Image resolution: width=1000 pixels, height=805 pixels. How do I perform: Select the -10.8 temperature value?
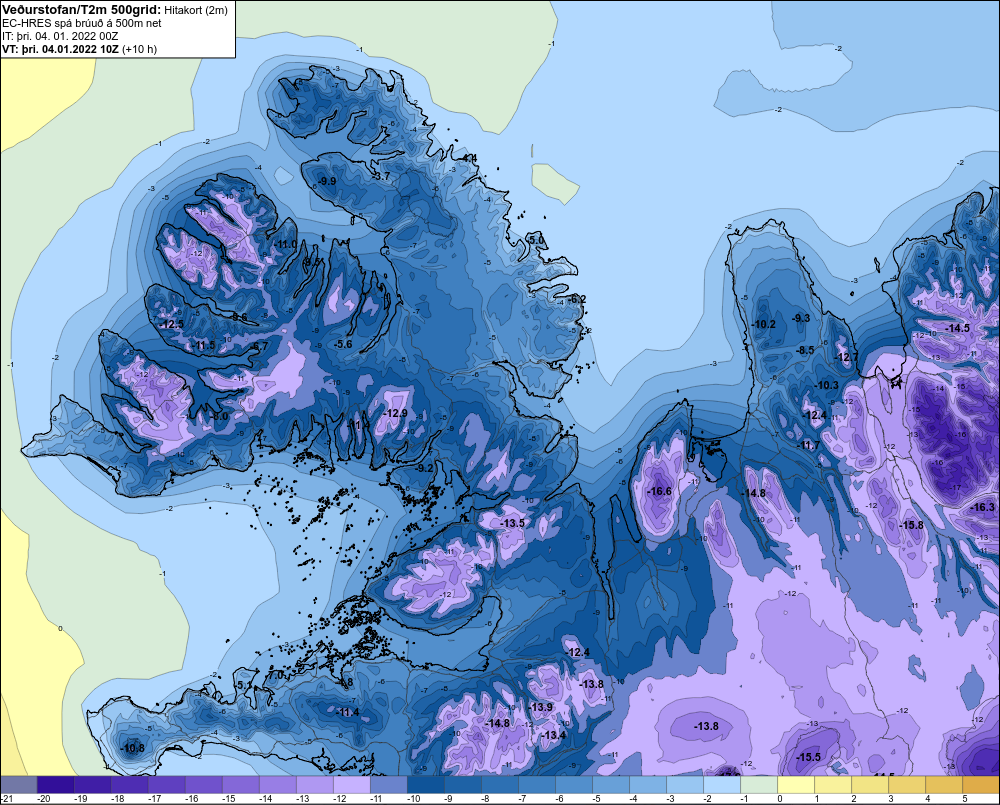133,748
